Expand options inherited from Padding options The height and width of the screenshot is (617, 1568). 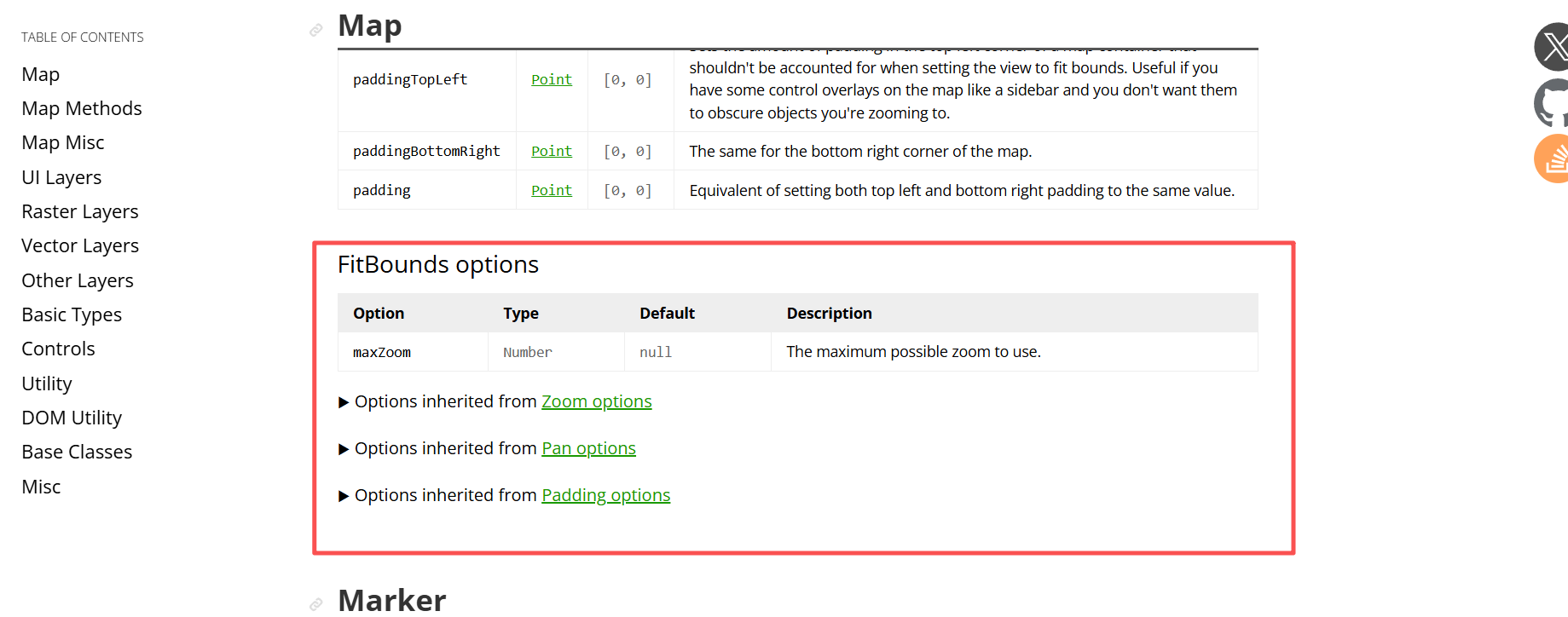pos(344,496)
